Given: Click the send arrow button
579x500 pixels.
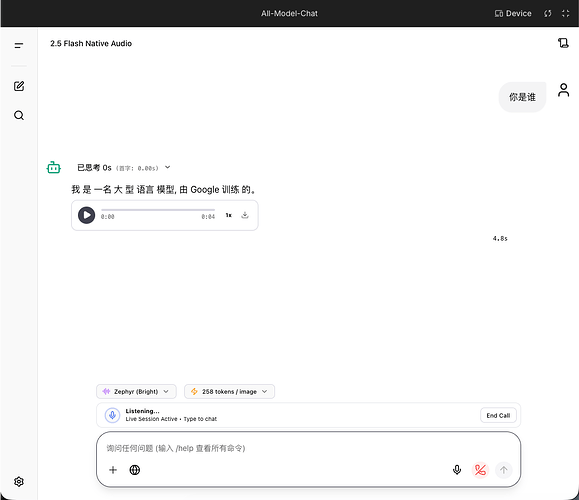Looking at the screenshot, I should (x=504, y=470).
